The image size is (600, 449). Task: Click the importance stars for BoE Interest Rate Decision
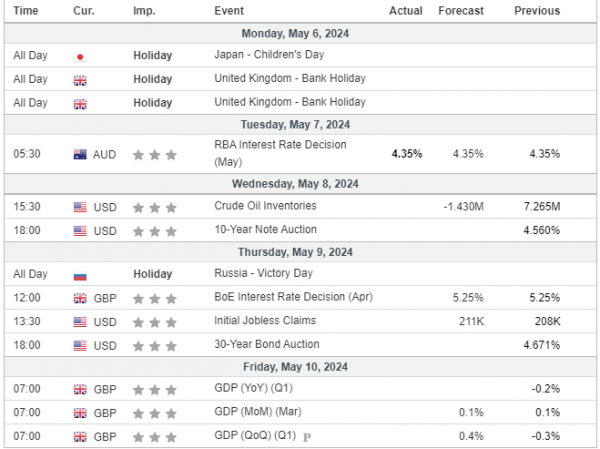point(155,299)
